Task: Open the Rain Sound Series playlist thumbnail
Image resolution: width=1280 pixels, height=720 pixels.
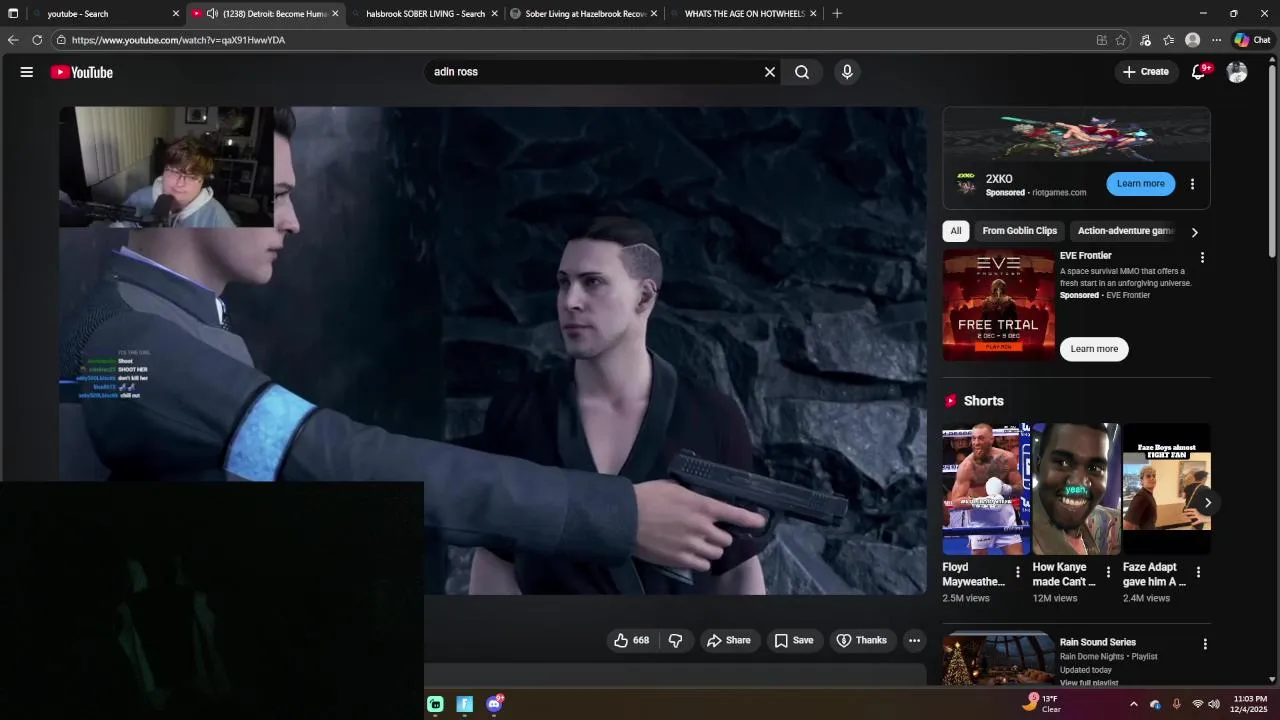Action: 998,658
